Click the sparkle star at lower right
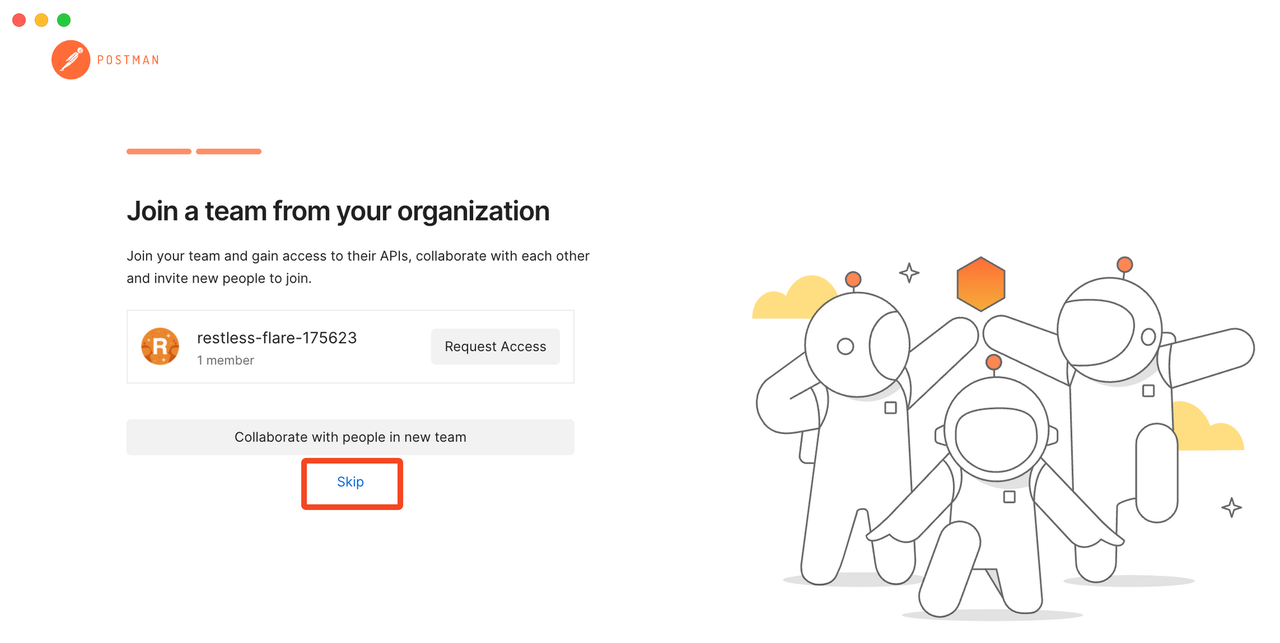 coord(1232,507)
